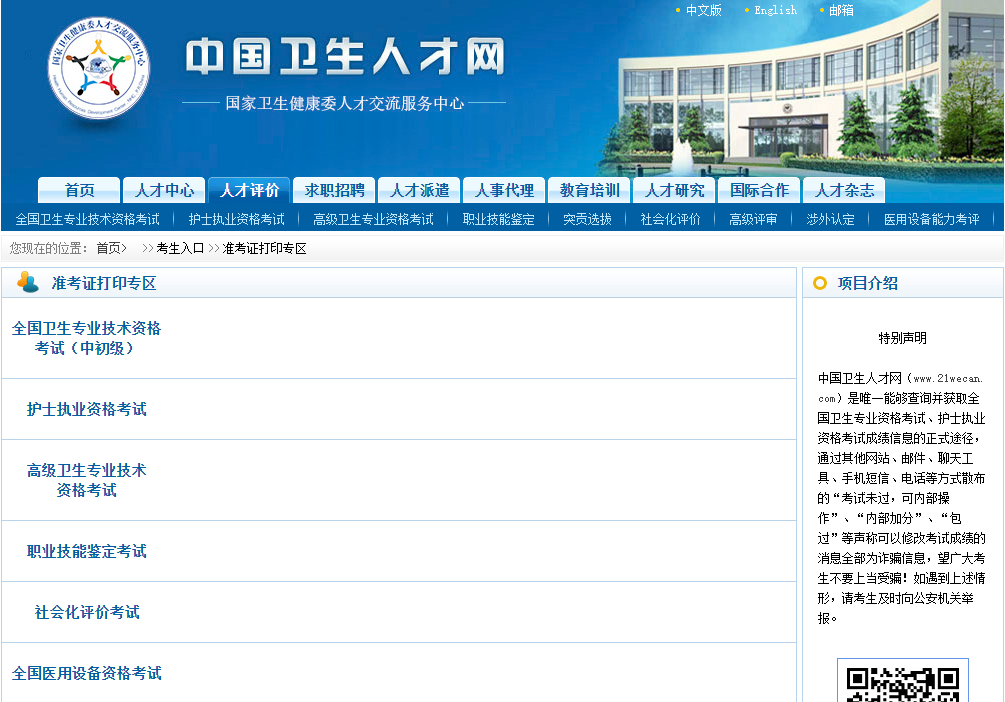
Task: Open 职业技能鉴定 submenu item
Action: click(x=499, y=219)
